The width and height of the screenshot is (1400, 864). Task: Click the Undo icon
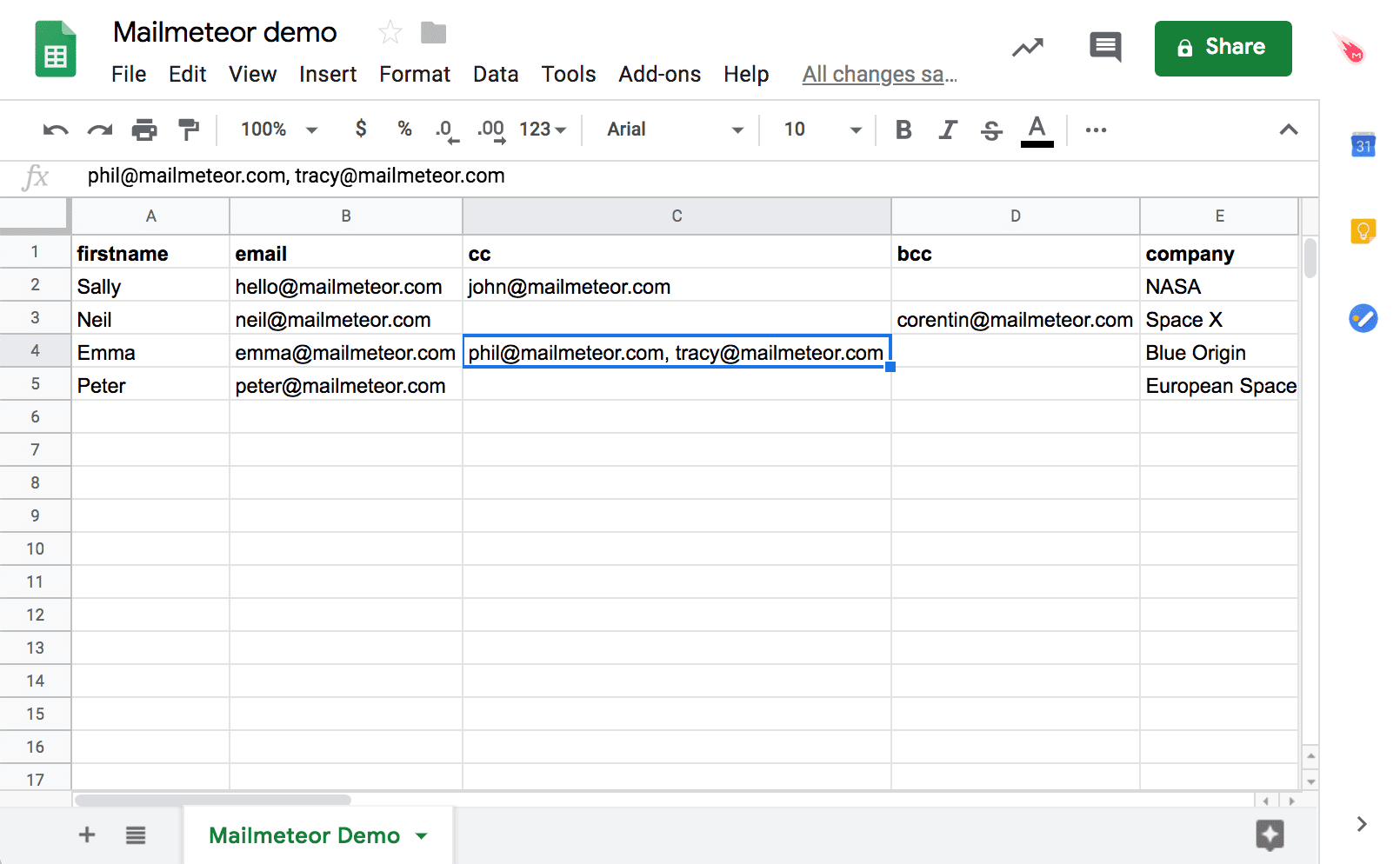tap(54, 130)
